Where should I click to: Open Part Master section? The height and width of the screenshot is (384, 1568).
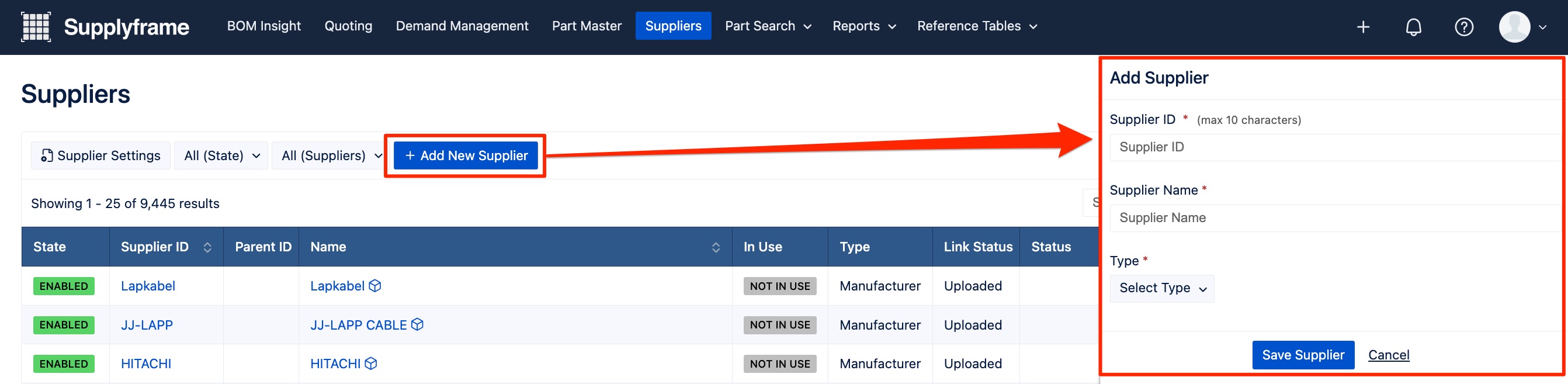coord(587,26)
